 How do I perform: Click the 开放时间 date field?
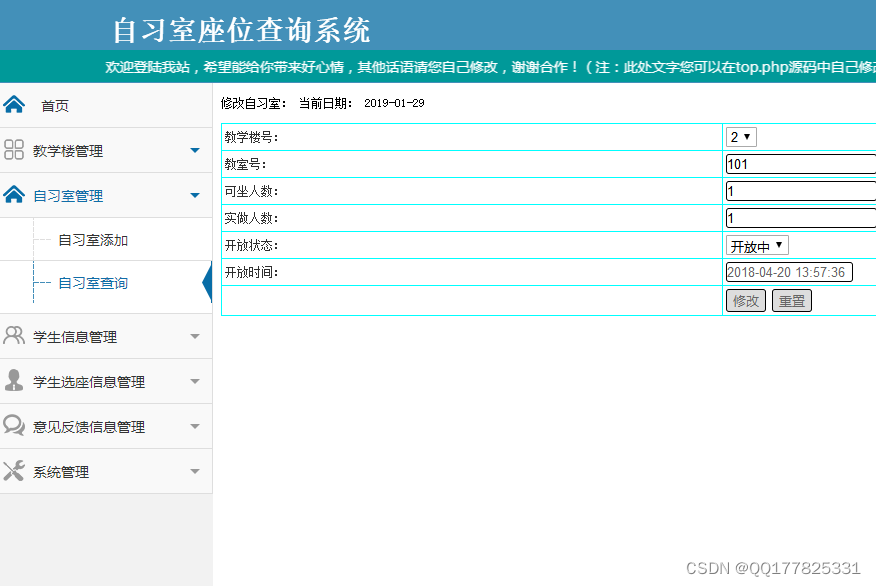[789, 272]
